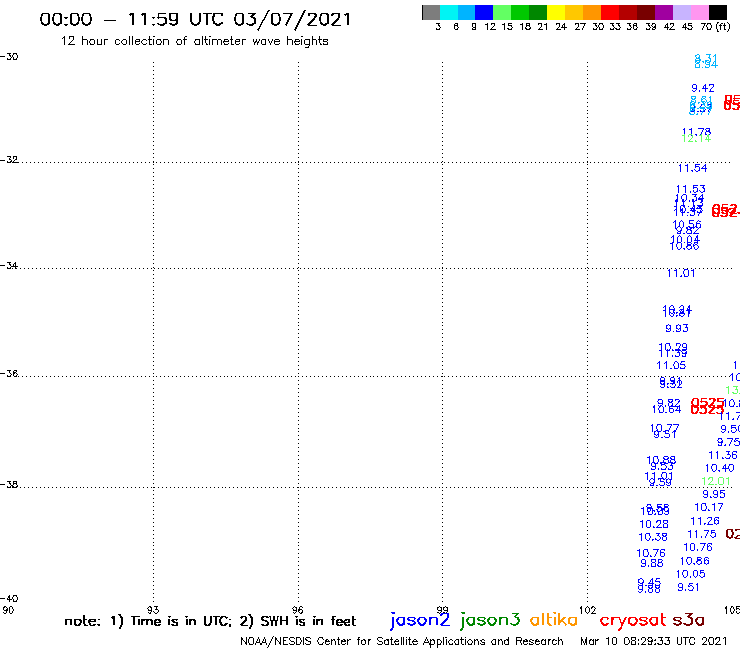Click the wave height value 9.95

pos(714,494)
